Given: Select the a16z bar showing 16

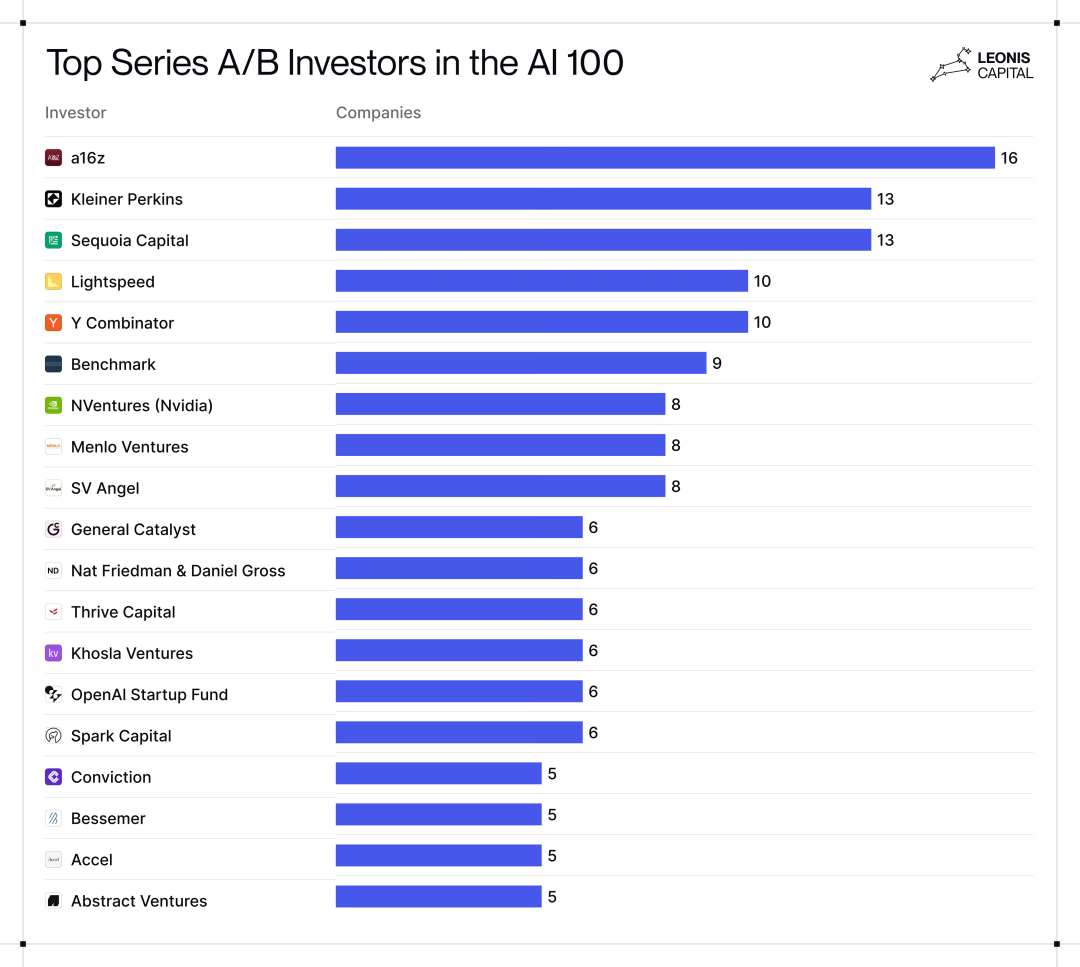Looking at the screenshot, I should coord(665,158).
